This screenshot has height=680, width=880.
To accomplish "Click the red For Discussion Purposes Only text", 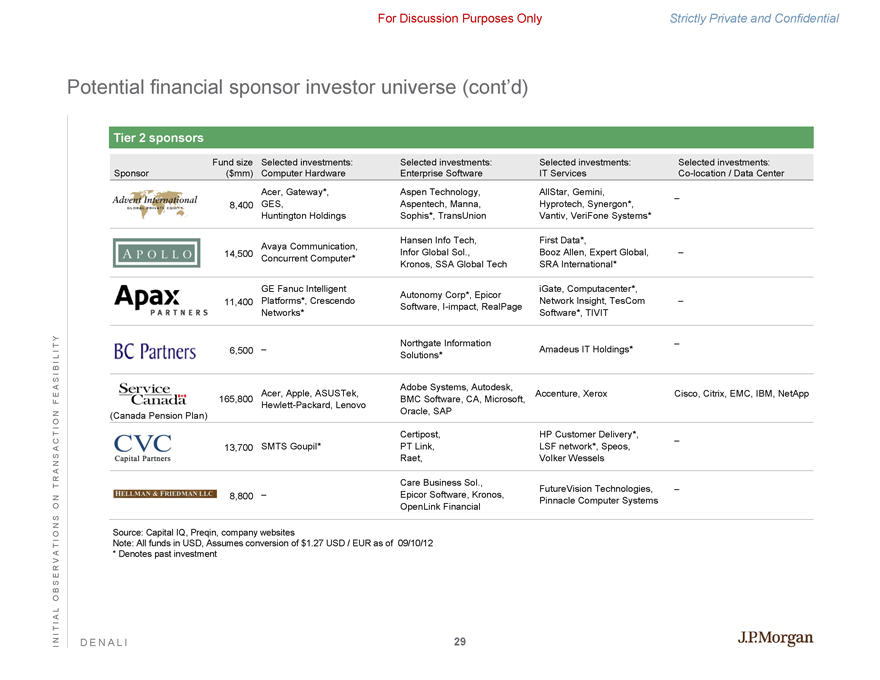I will click(x=460, y=18).
